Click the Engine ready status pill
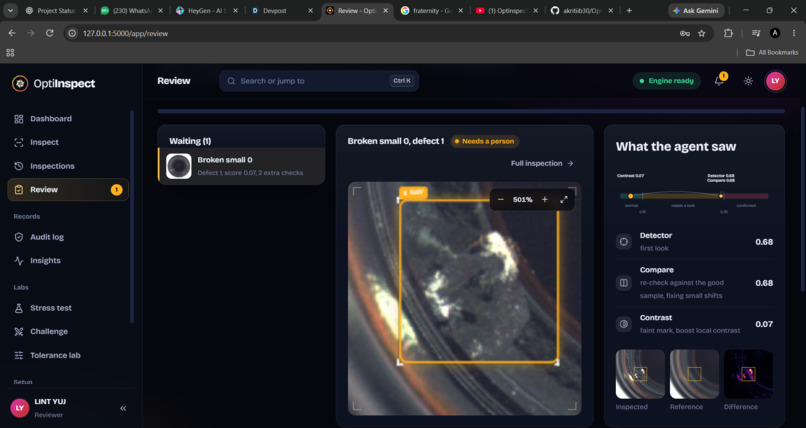 point(666,81)
